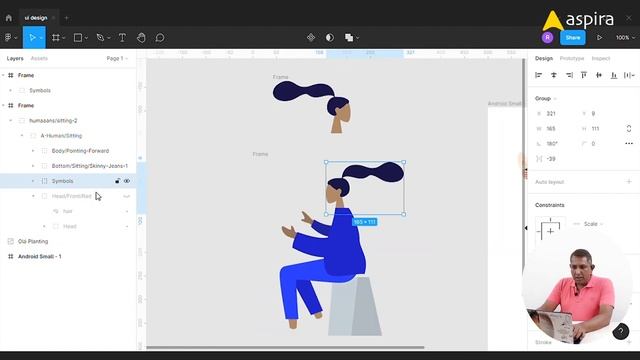Click the constraints diagram box
Image resolution: width=640 pixels, height=360 pixels.
[550, 231]
